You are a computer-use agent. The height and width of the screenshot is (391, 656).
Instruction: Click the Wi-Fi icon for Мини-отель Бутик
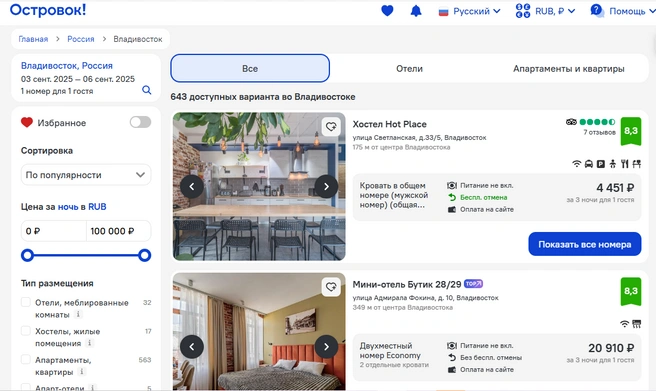[x=624, y=324]
